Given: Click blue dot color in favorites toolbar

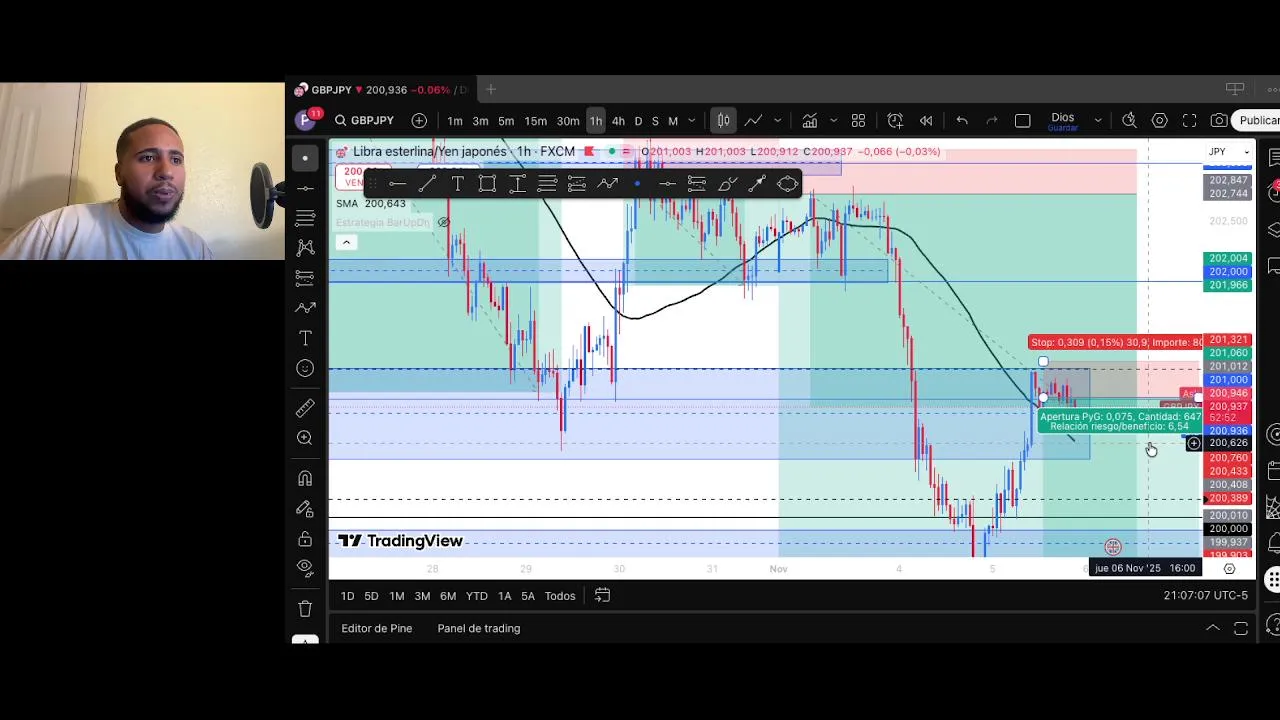Looking at the screenshot, I should (x=637, y=183).
